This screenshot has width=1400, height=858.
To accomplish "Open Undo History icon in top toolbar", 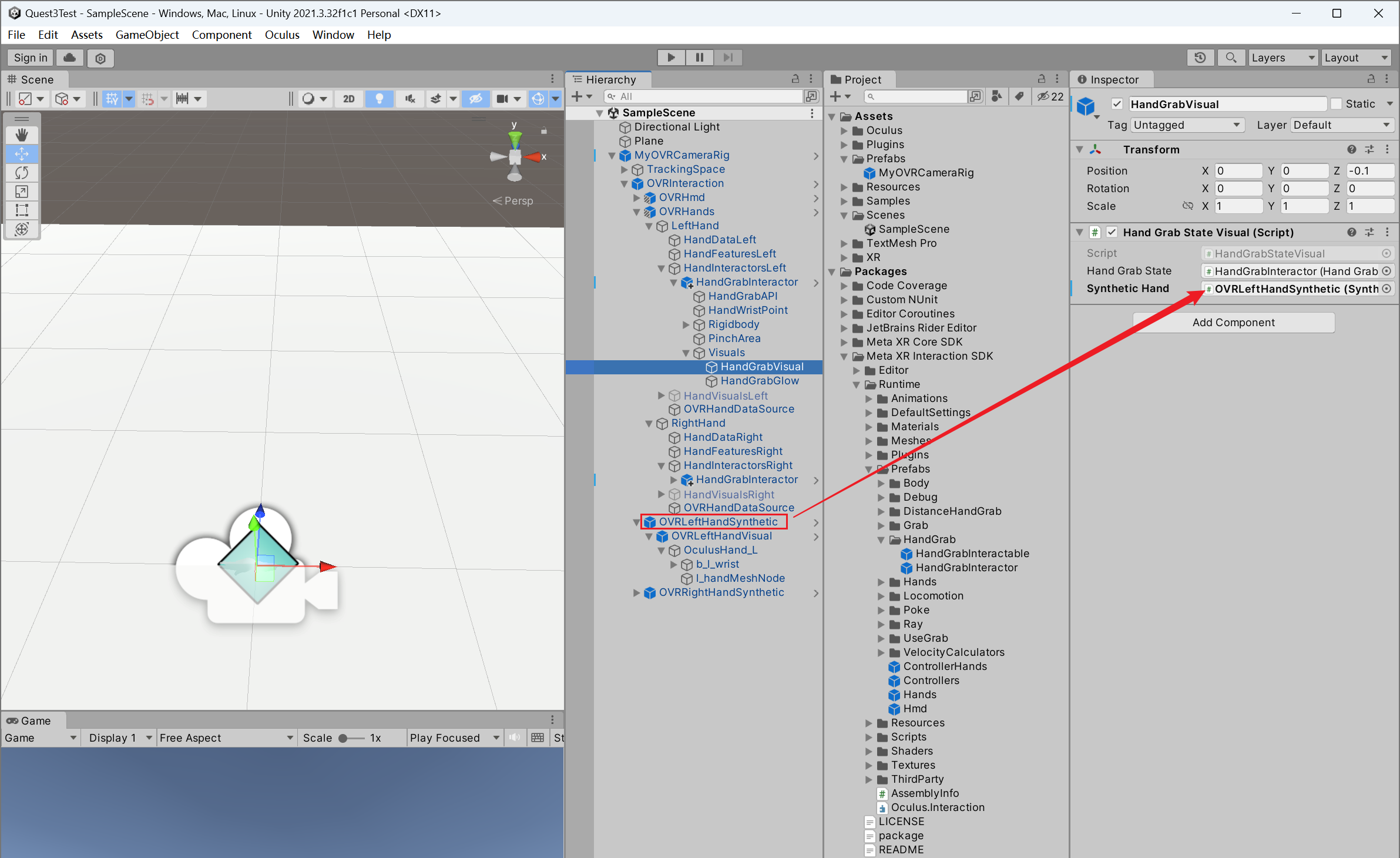I will point(1200,58).
